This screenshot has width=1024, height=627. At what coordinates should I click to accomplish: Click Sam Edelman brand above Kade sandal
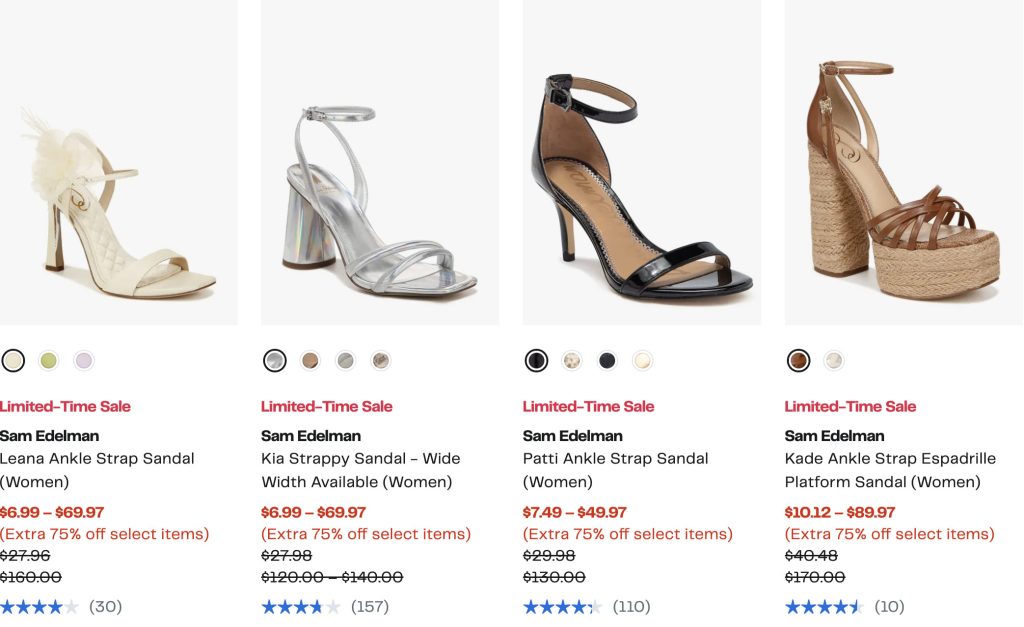coord(834,436)
